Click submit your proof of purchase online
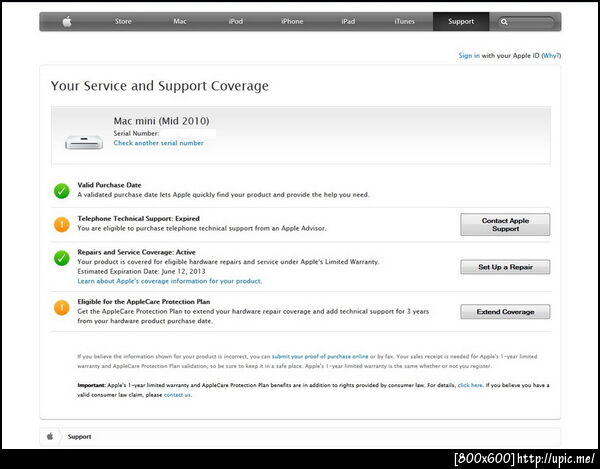This screenshot has width=600, height=469. click(x=320, y=357)
